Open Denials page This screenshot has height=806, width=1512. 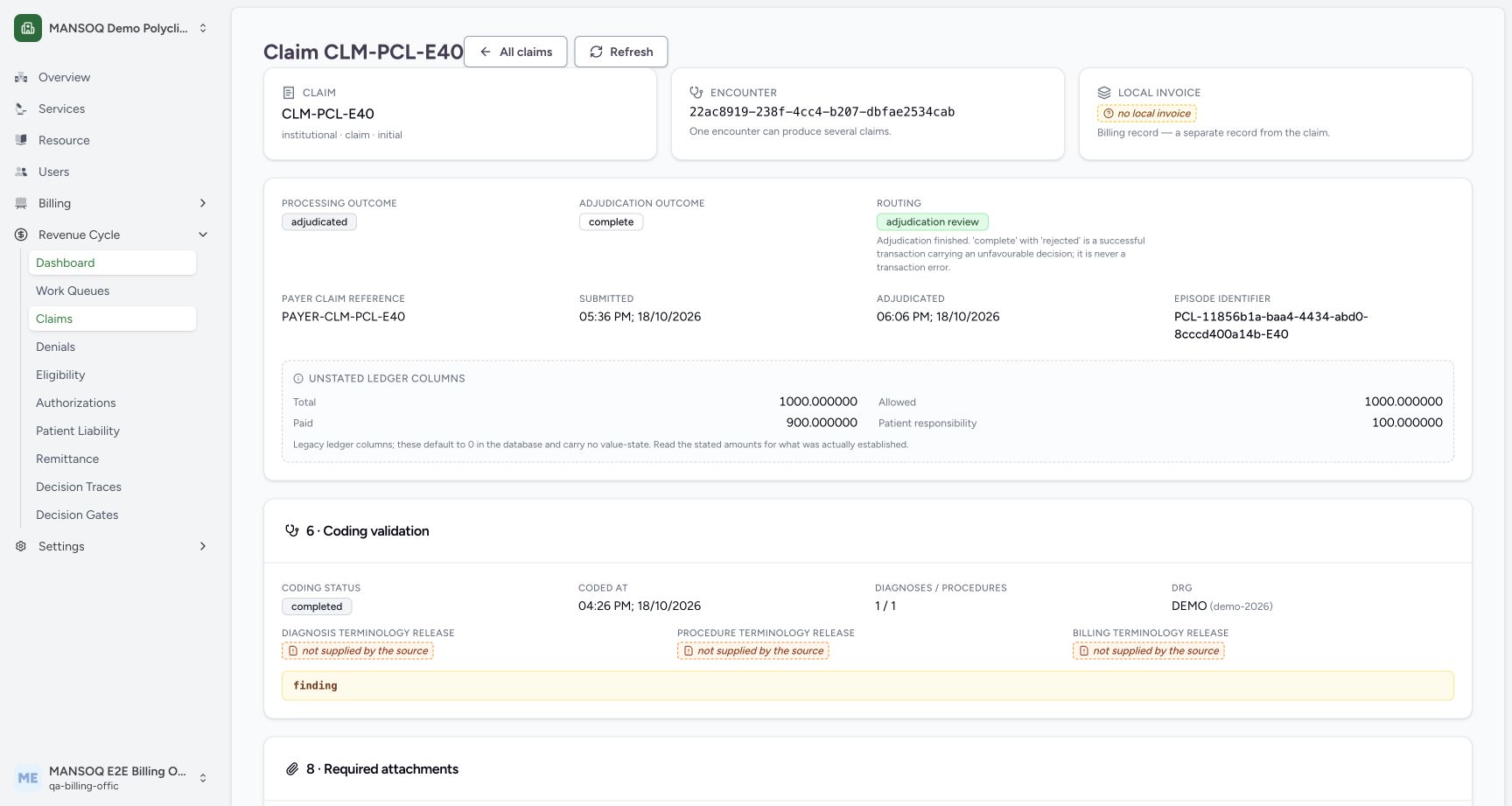click(112, 347)
